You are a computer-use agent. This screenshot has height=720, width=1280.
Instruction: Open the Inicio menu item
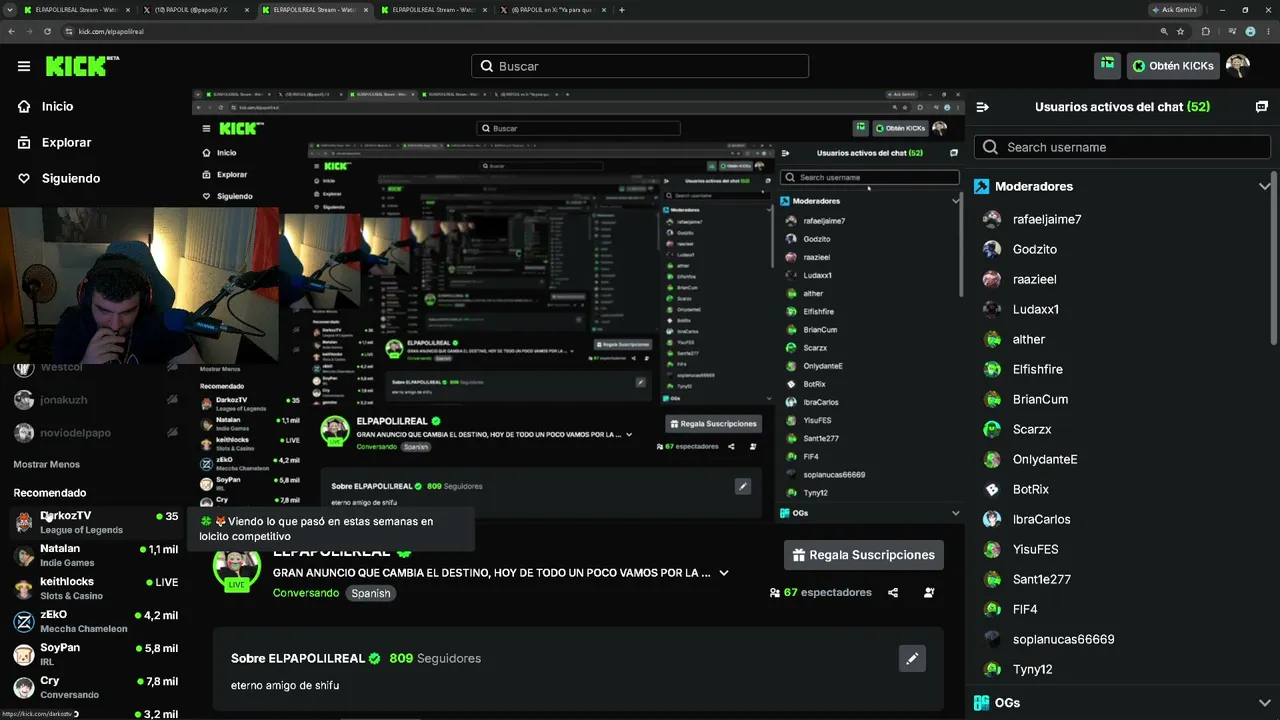[x=57, y=107]
